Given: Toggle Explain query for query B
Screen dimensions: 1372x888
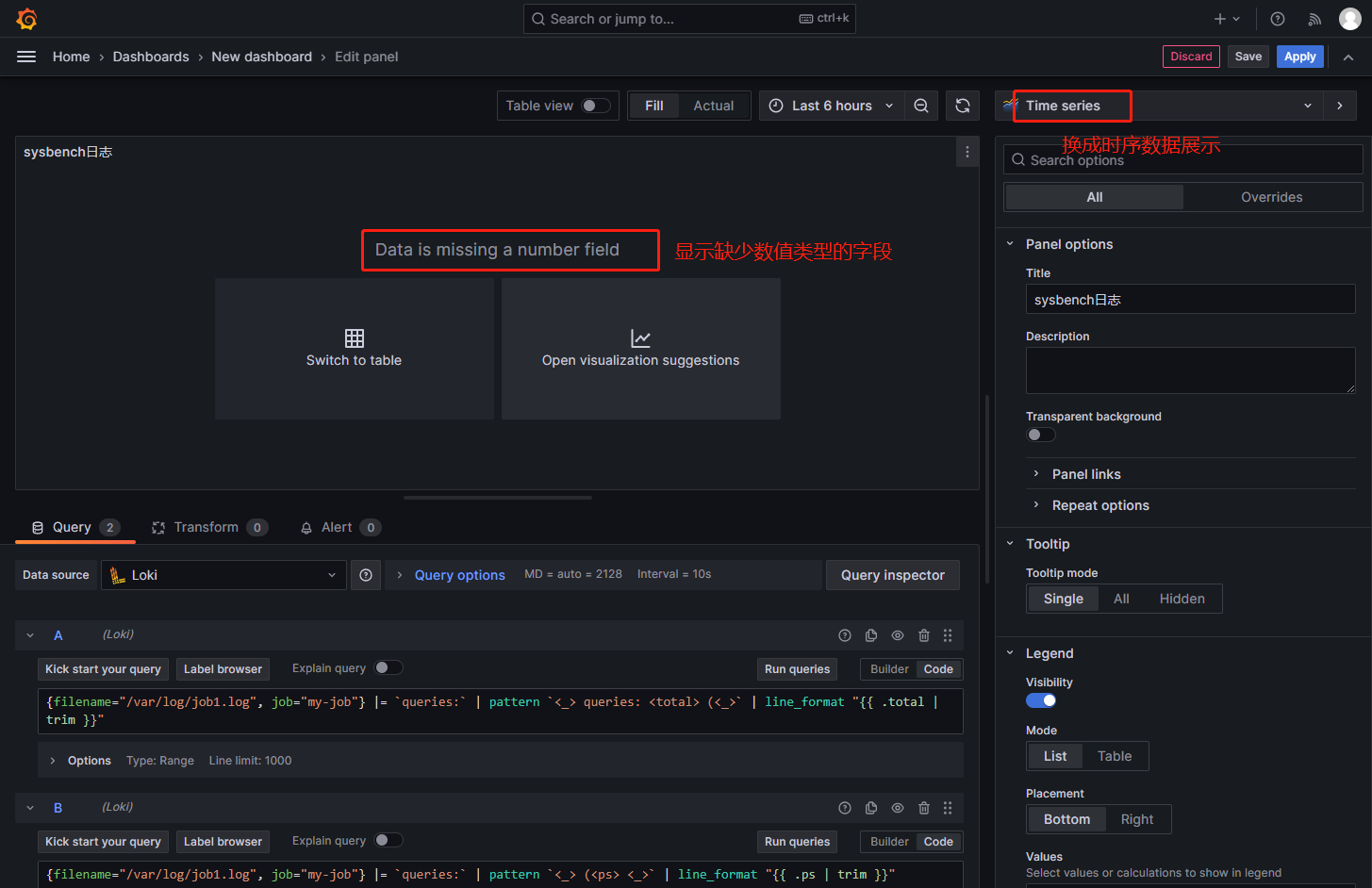Looking at the screenshot, I should [388, 841].
